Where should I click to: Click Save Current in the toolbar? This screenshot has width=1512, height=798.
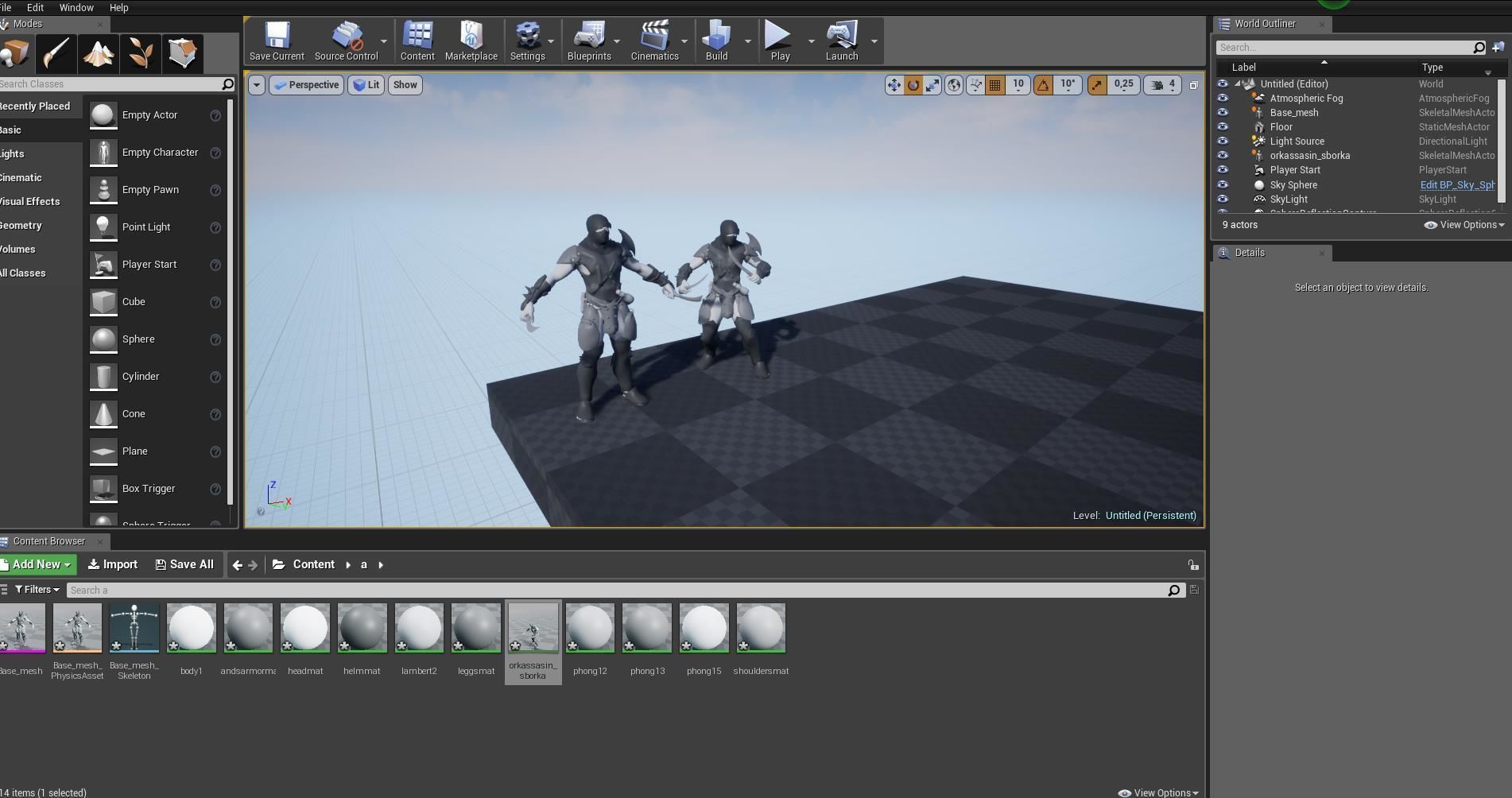277,41
